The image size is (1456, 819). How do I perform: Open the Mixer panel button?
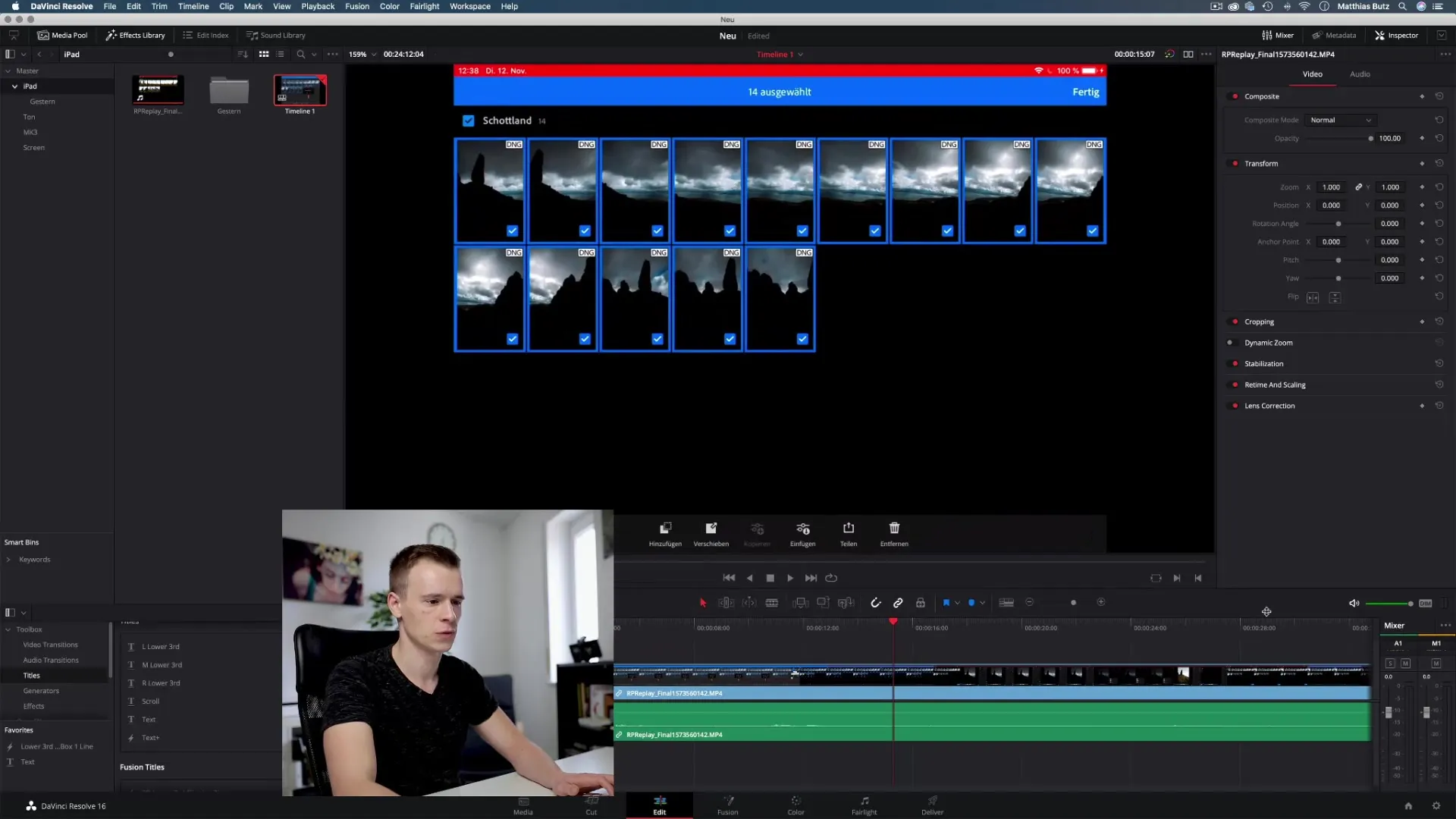[x=1278, y=35]
